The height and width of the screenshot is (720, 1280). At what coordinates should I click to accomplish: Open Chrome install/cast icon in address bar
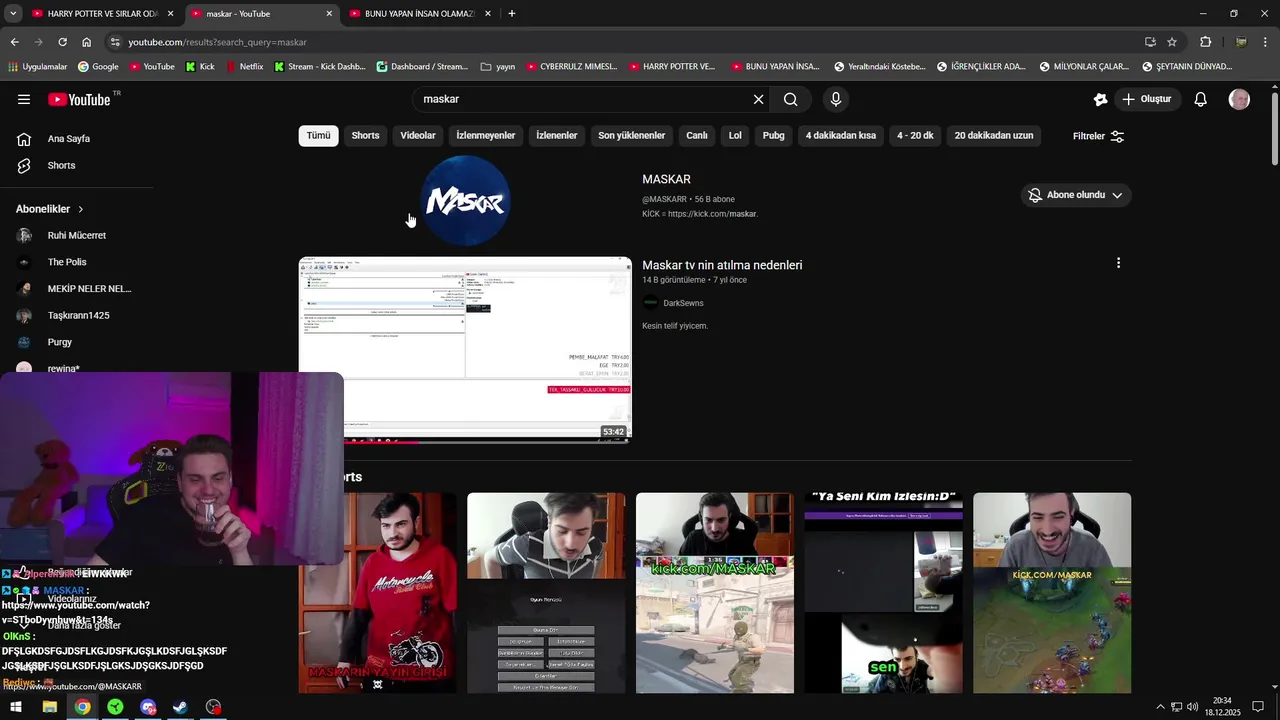(x=1150, y=42)
